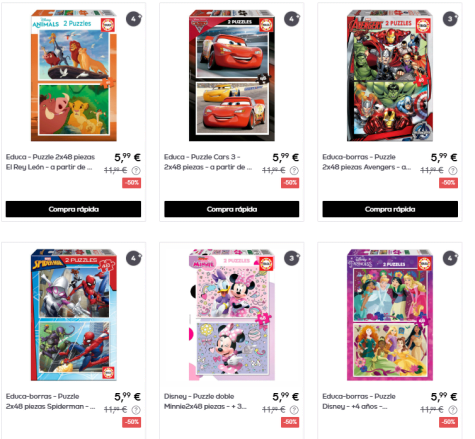The image size is (475, 439).
Task: Open Cars 3 puzzle product image
Action: click(232, 76)
